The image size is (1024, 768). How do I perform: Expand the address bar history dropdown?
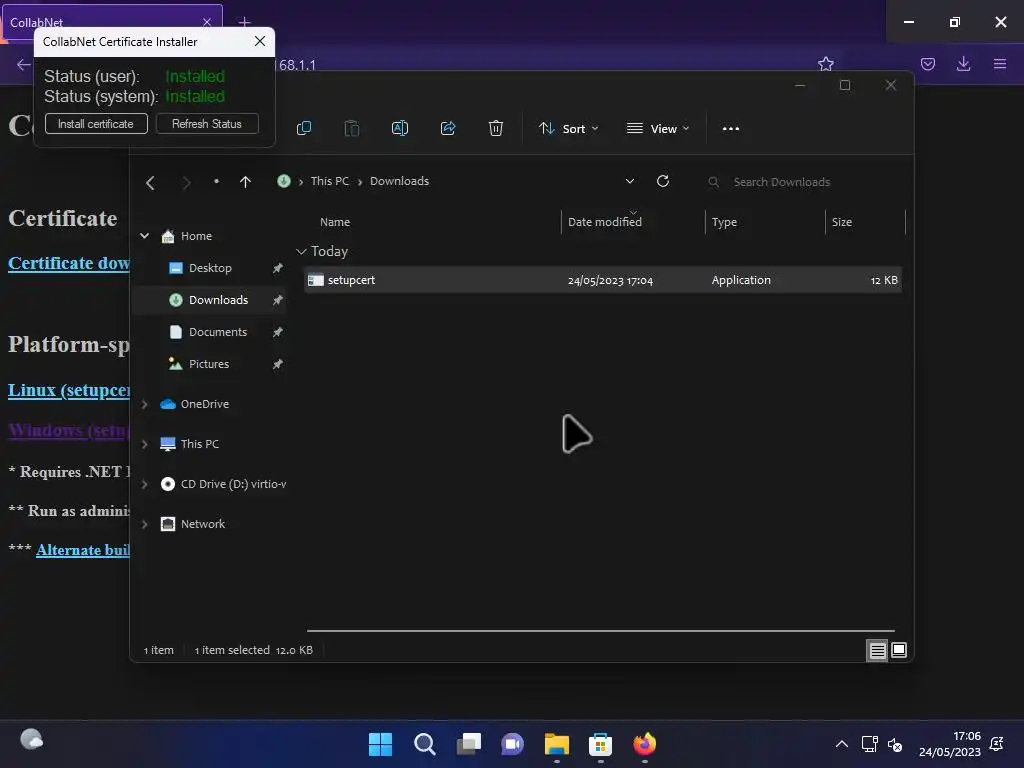click(x=630, y=181)
